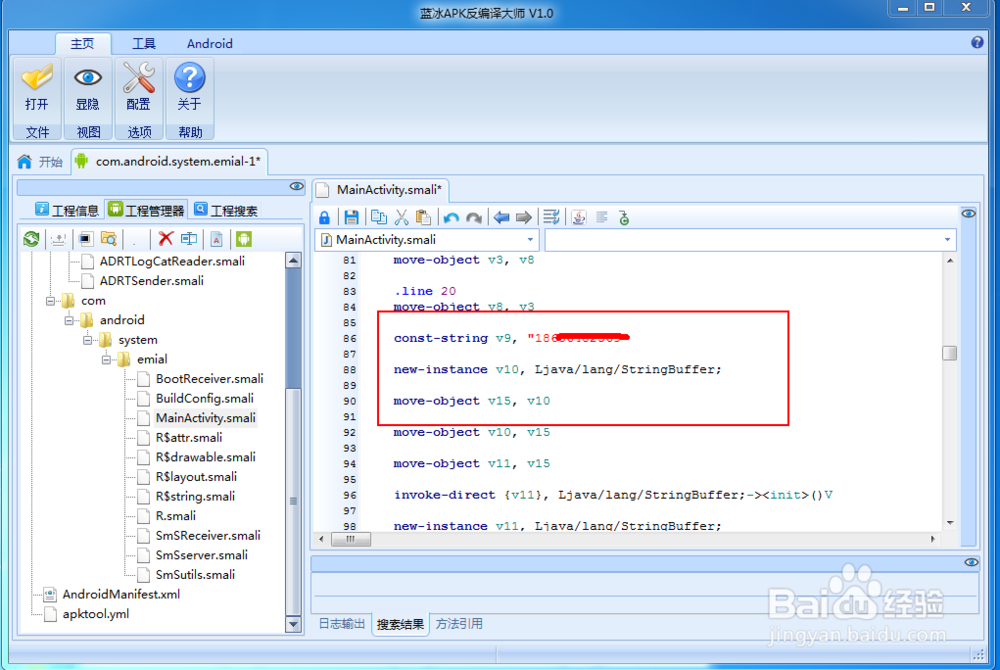Viewport: 1000px width, 670px height.
Task: Click the project tree scroll-up arrow
Action: (x=293, y=260)
